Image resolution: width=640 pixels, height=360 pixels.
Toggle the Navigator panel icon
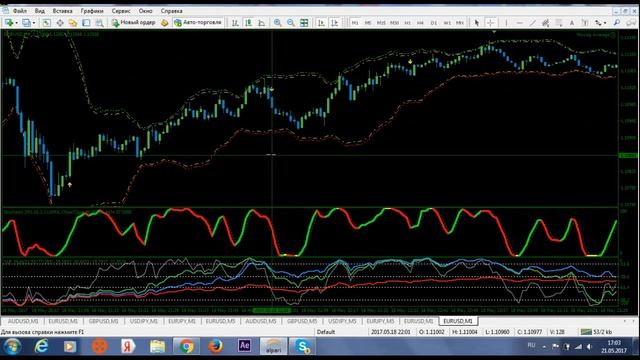click(x=73, y=23)
